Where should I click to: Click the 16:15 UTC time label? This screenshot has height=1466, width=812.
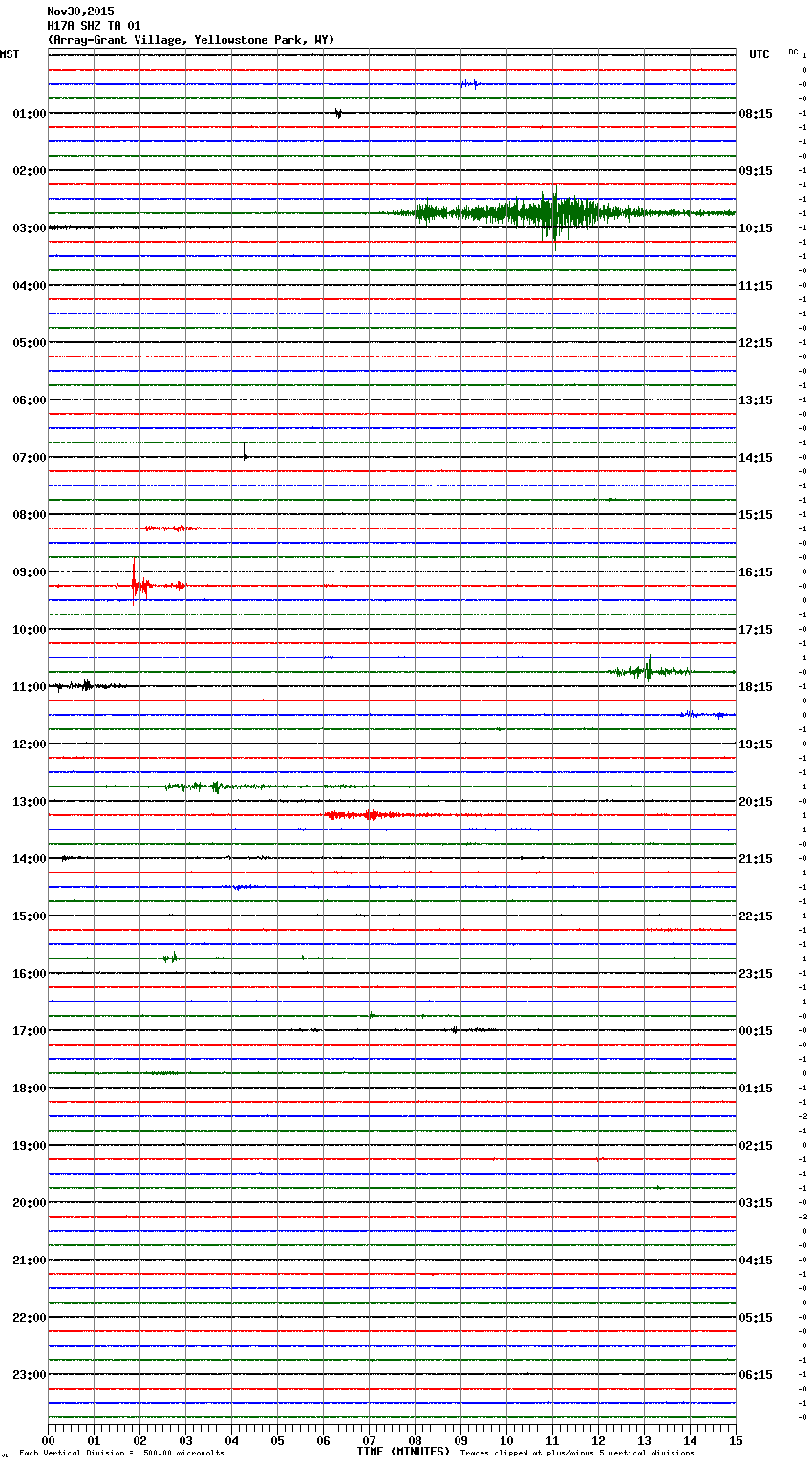point(756,572)
